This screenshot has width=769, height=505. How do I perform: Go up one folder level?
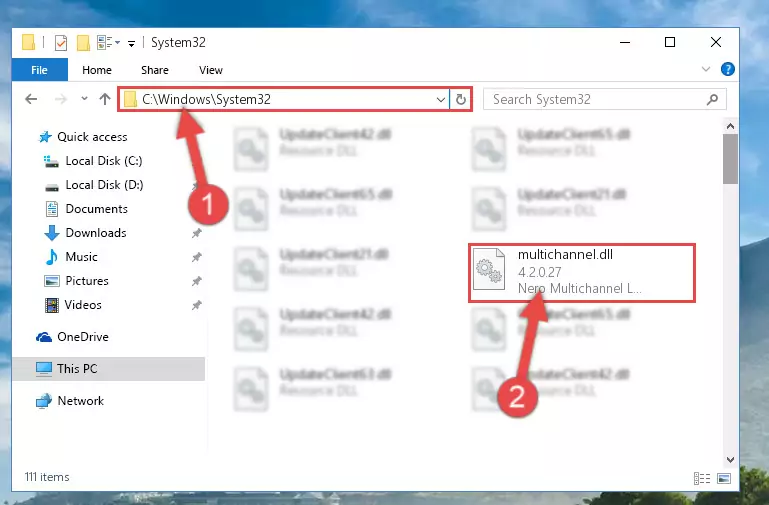(x=104, y=99)
